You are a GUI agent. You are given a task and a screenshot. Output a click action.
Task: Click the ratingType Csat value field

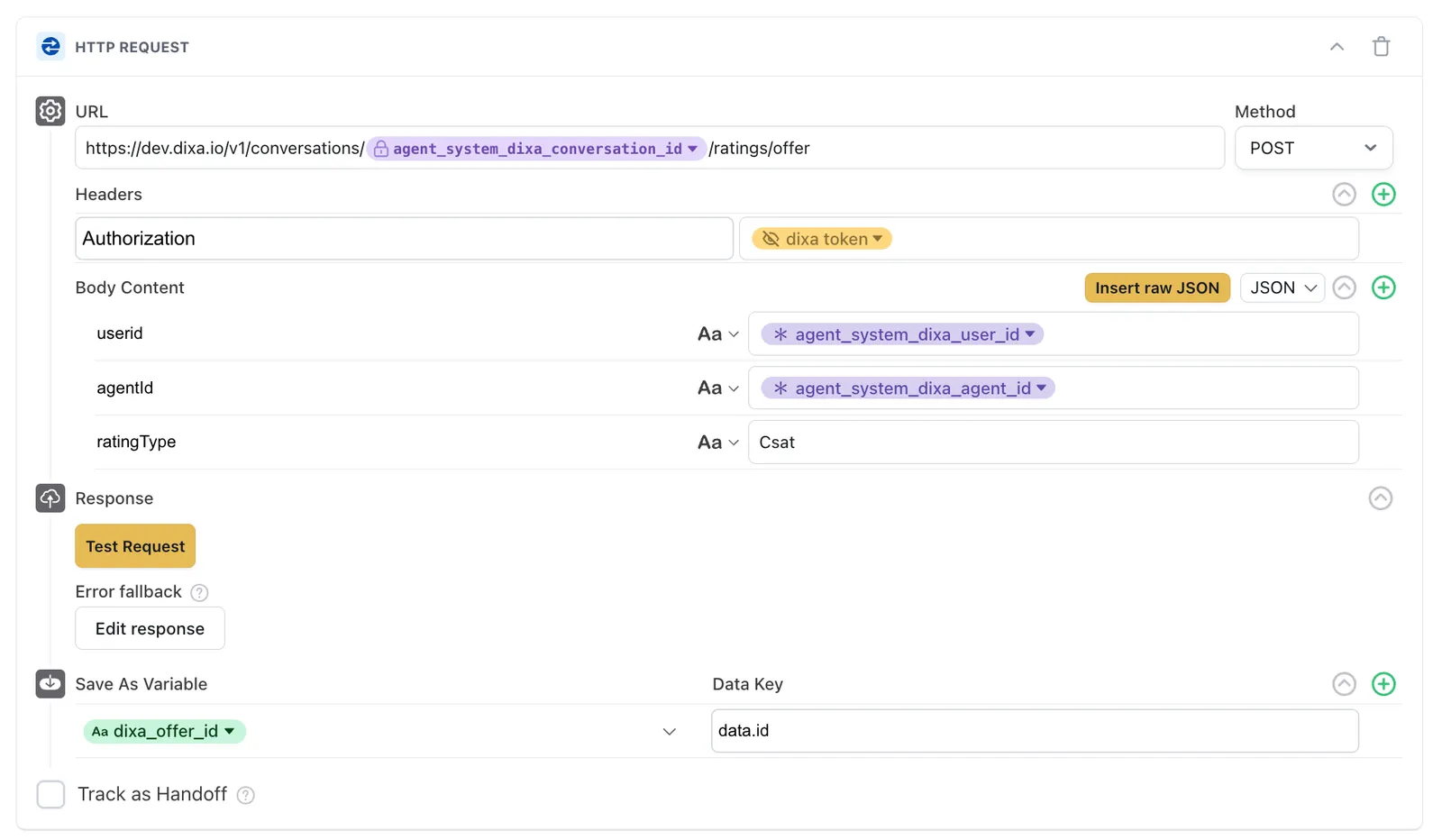point(1053,443)
